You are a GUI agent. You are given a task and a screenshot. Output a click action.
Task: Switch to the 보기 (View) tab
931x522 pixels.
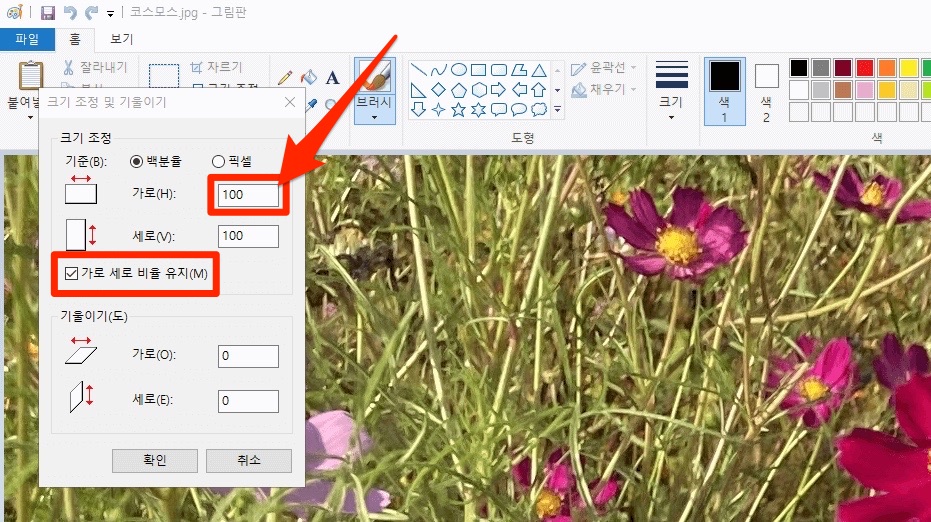click(122, 39)
